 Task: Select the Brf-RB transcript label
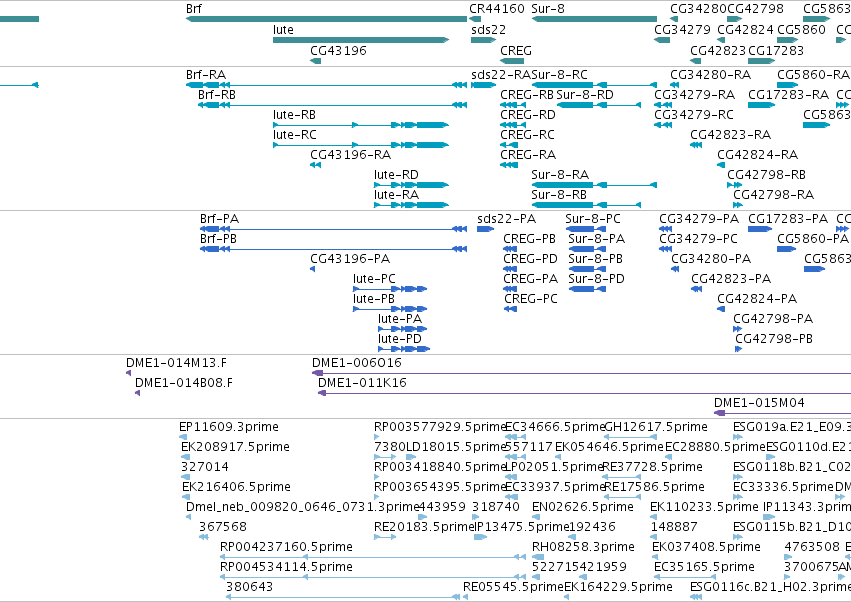coord(217,94)
